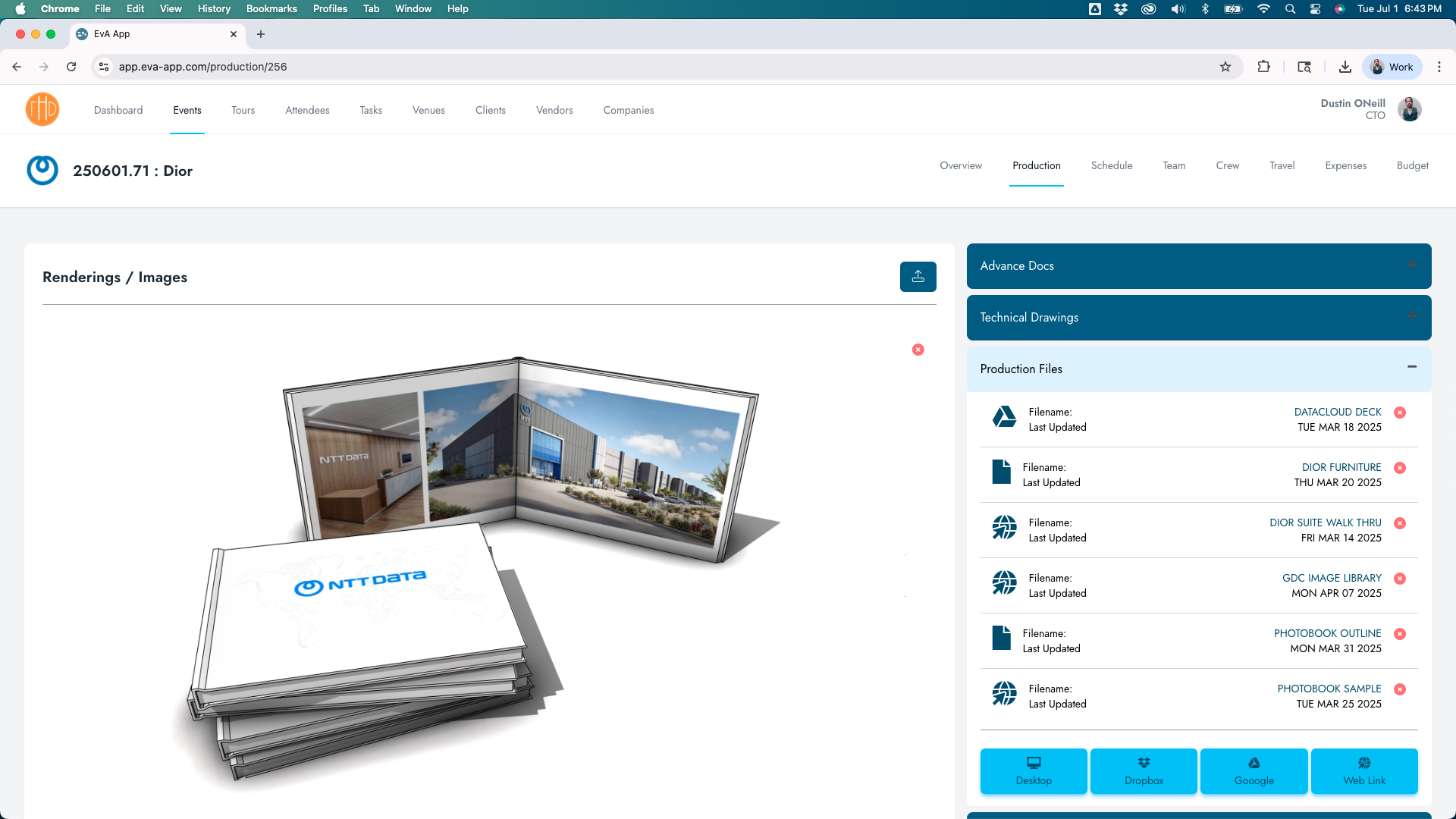1456x819 pixels.
Task: Add a file from Desktop
Action: coord(1033,771)
